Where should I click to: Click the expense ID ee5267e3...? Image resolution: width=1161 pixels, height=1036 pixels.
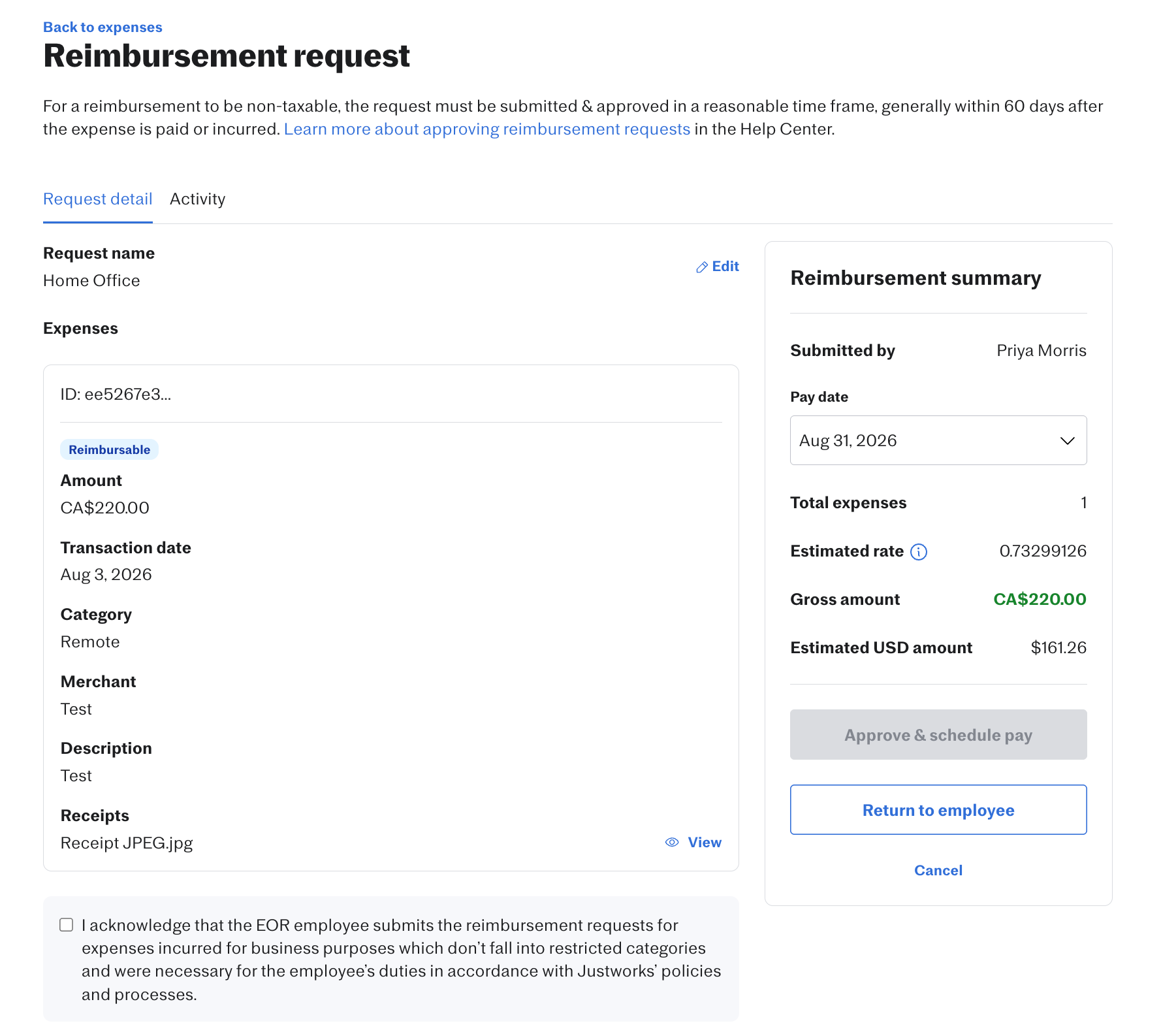[x=116, y=395]
